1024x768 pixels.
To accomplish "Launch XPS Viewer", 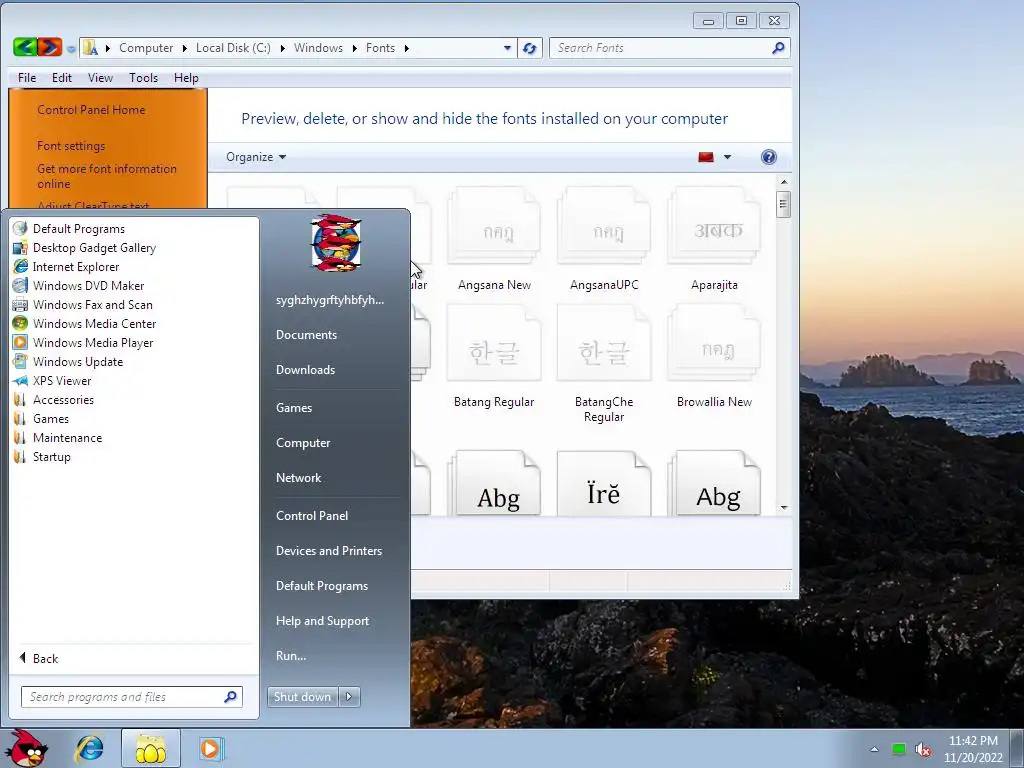I will tap(62, 380).
